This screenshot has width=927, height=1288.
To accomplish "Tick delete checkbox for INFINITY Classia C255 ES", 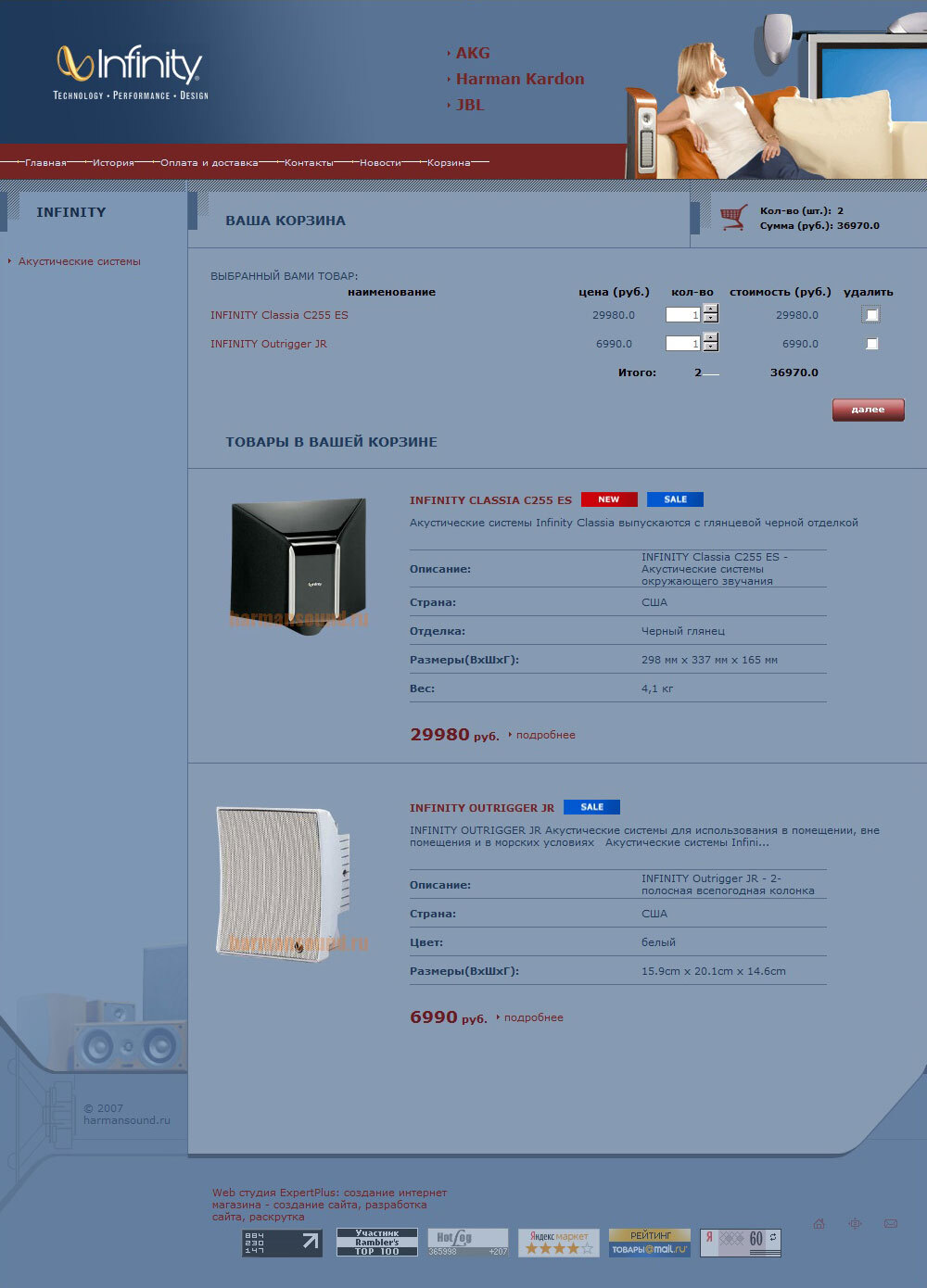I will pyautogui.click(x=871, y=315).
